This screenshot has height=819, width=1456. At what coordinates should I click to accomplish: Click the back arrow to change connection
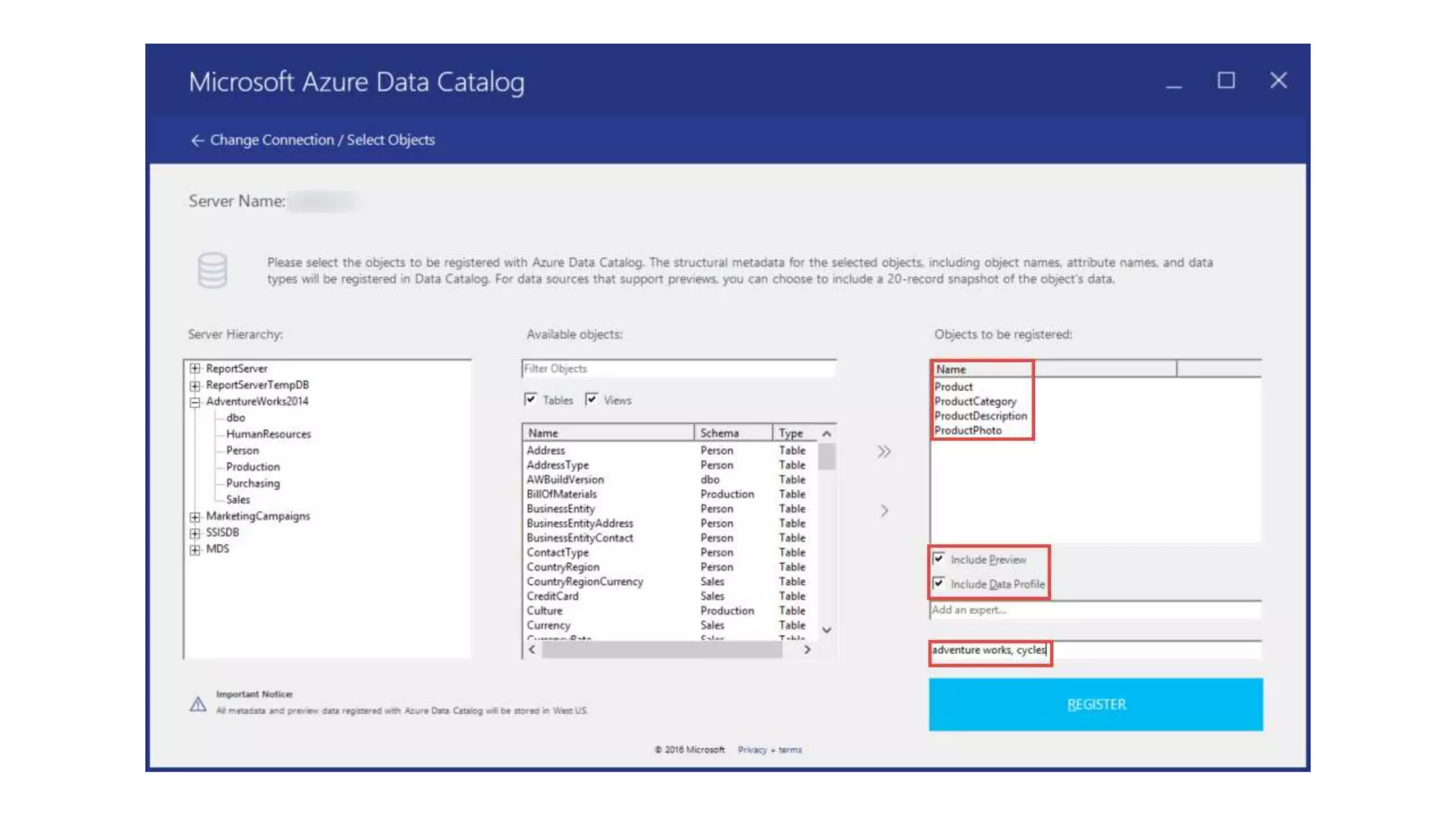(x=197, y=140)
